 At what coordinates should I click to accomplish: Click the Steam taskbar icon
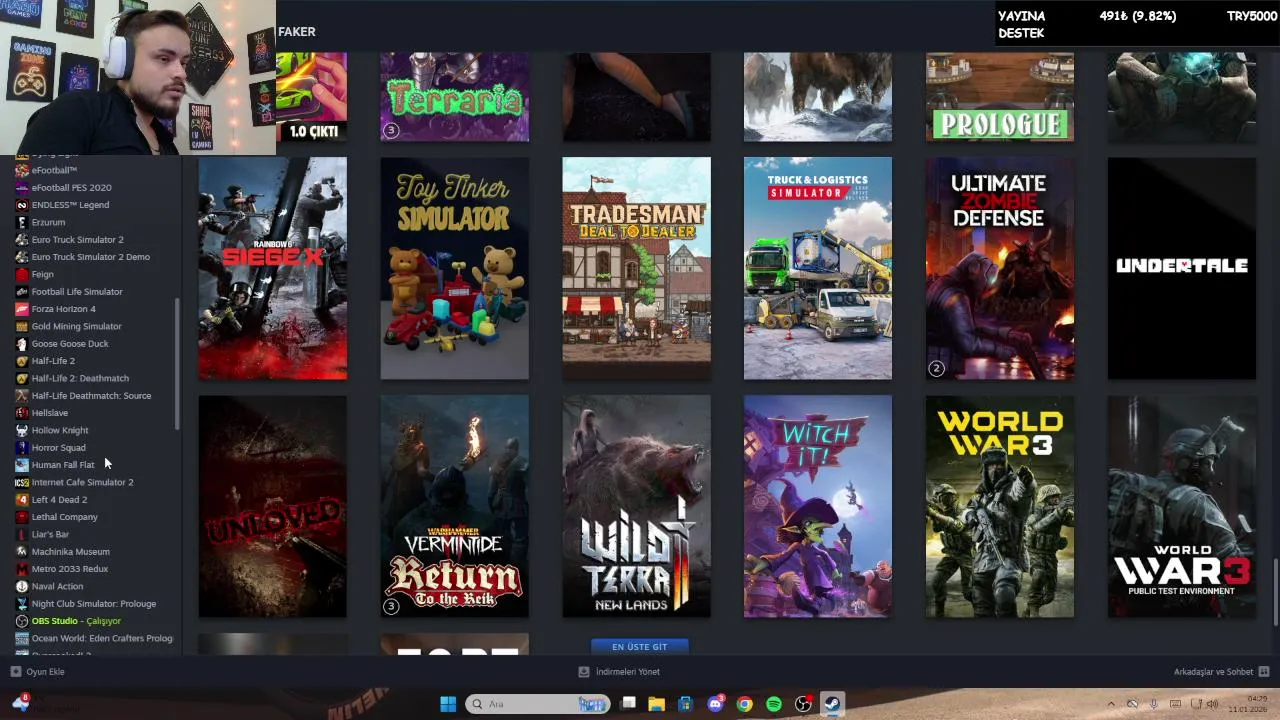point(831,704)
